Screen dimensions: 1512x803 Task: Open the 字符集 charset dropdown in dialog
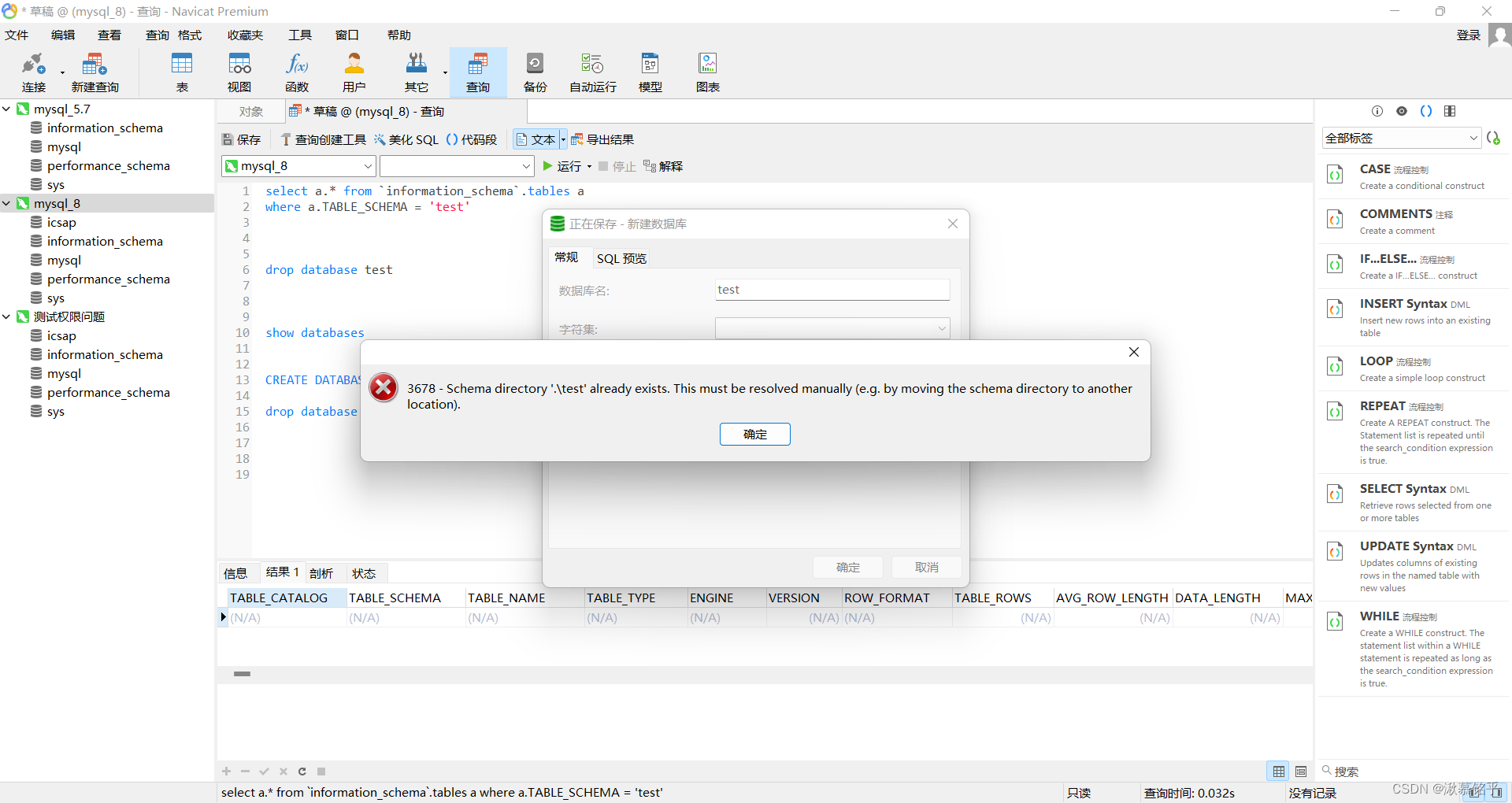[x=832, y=329]
